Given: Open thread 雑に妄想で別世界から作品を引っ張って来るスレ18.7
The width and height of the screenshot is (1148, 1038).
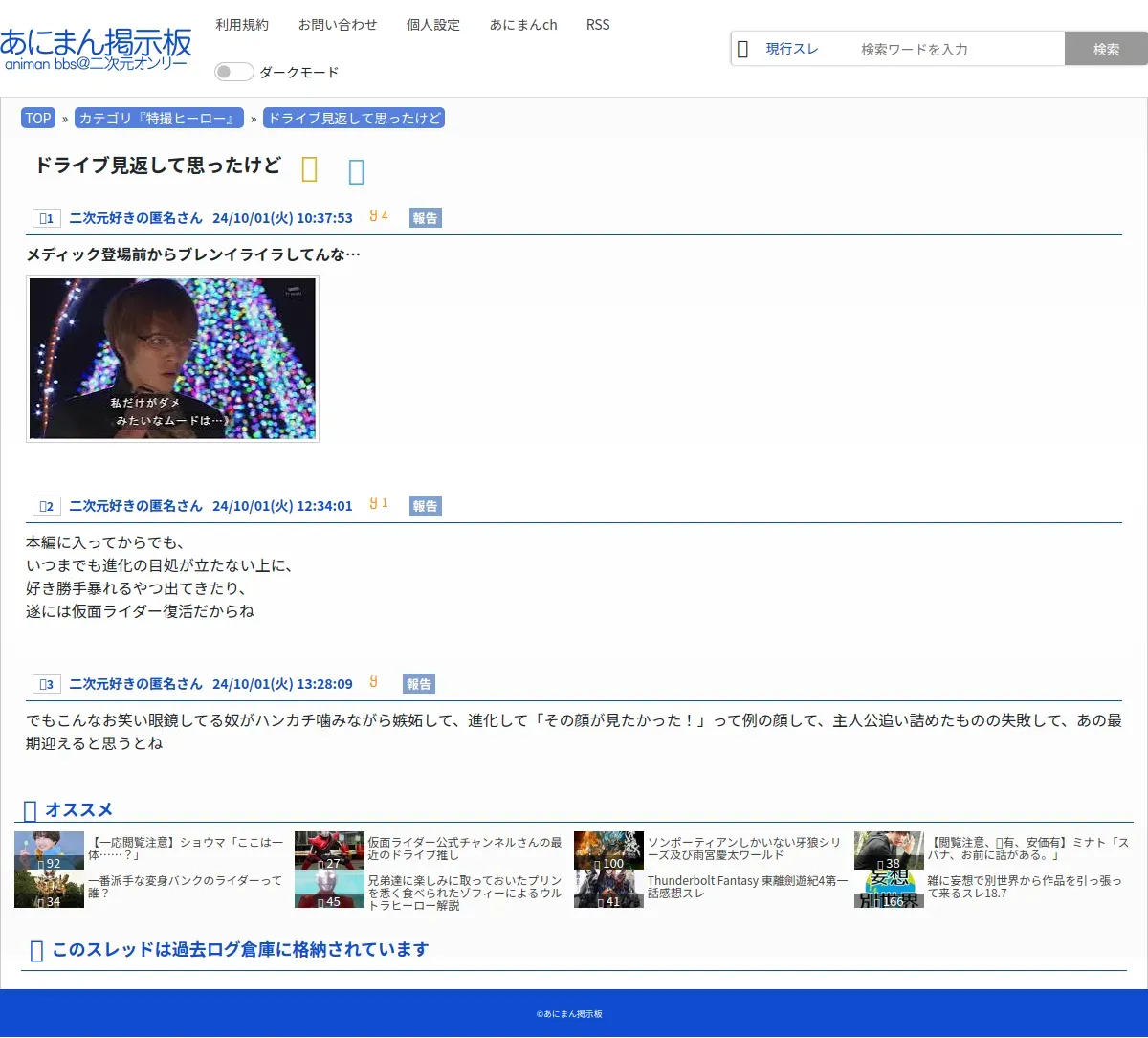Looking at the screenshot, I should point(1026,887).
